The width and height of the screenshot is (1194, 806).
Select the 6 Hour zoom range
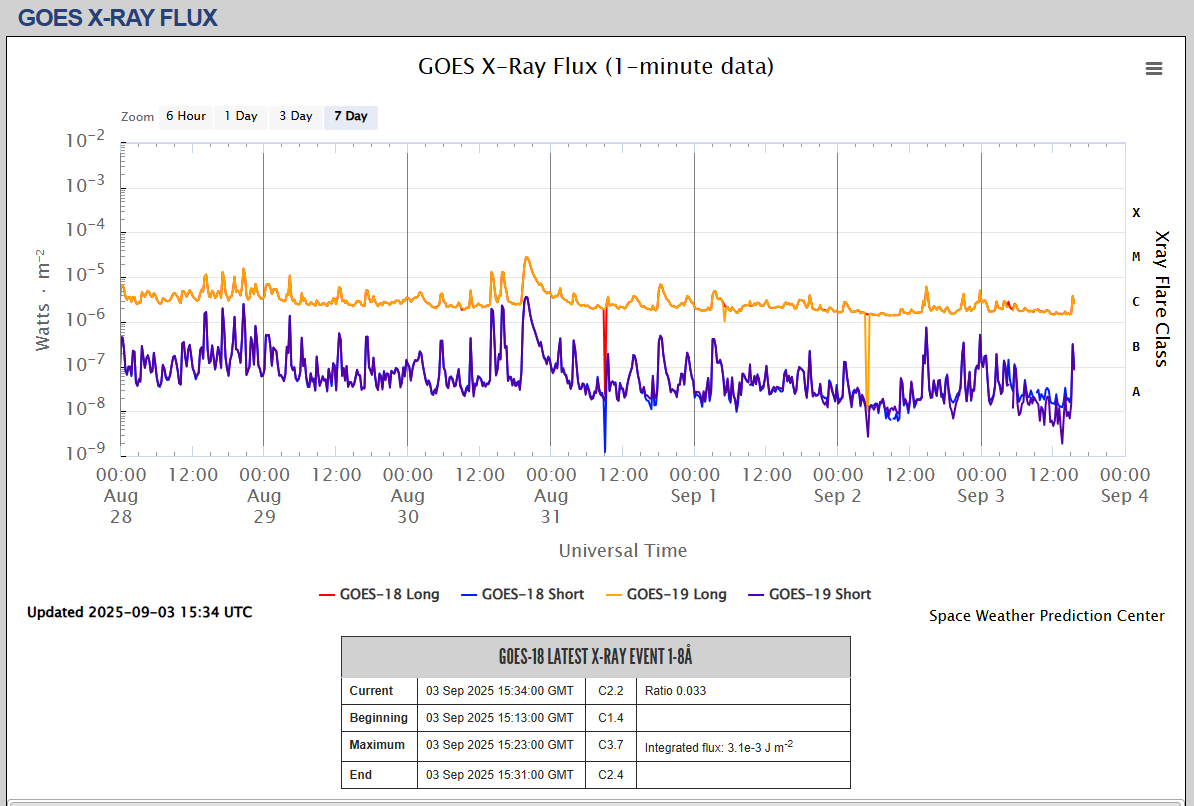185,116
